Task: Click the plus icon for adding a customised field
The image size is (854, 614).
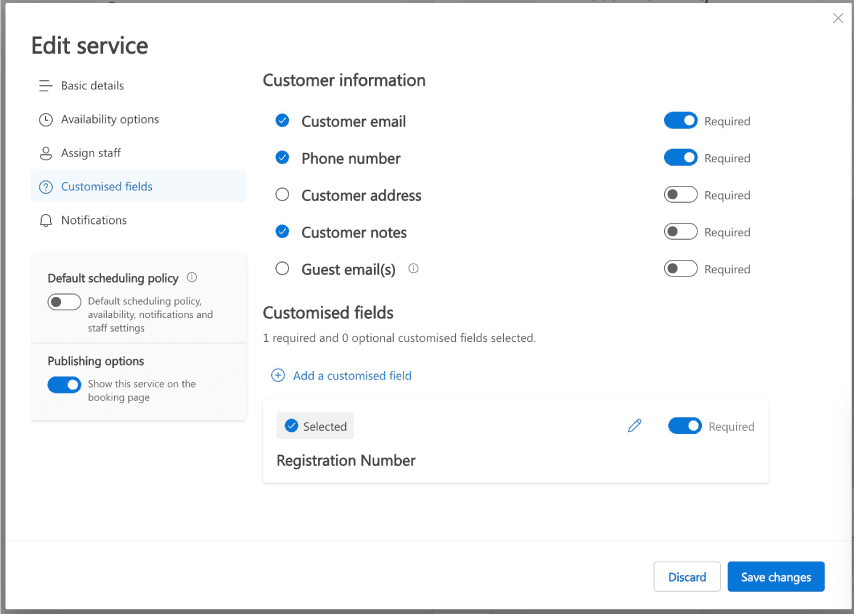Action: click(278, 376)
